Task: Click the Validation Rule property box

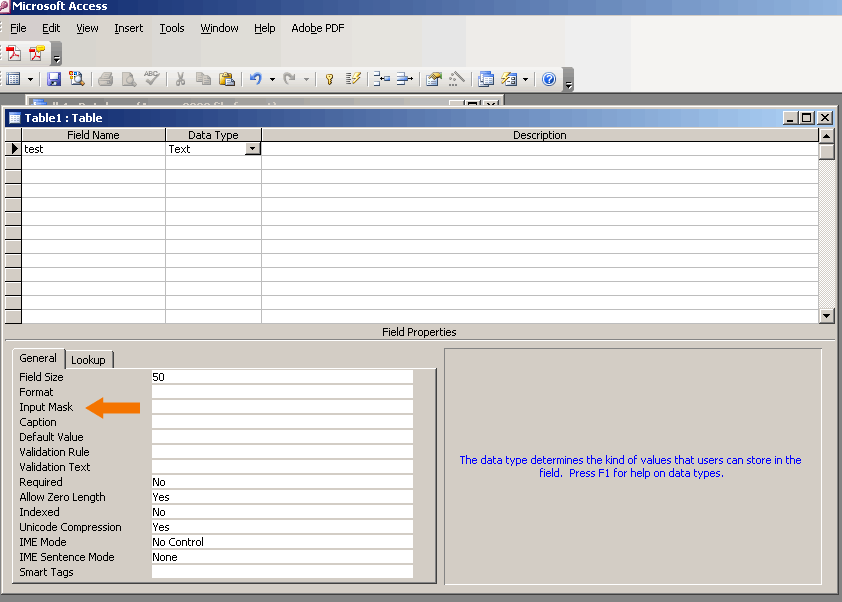Action: click(x=282, y=452)
